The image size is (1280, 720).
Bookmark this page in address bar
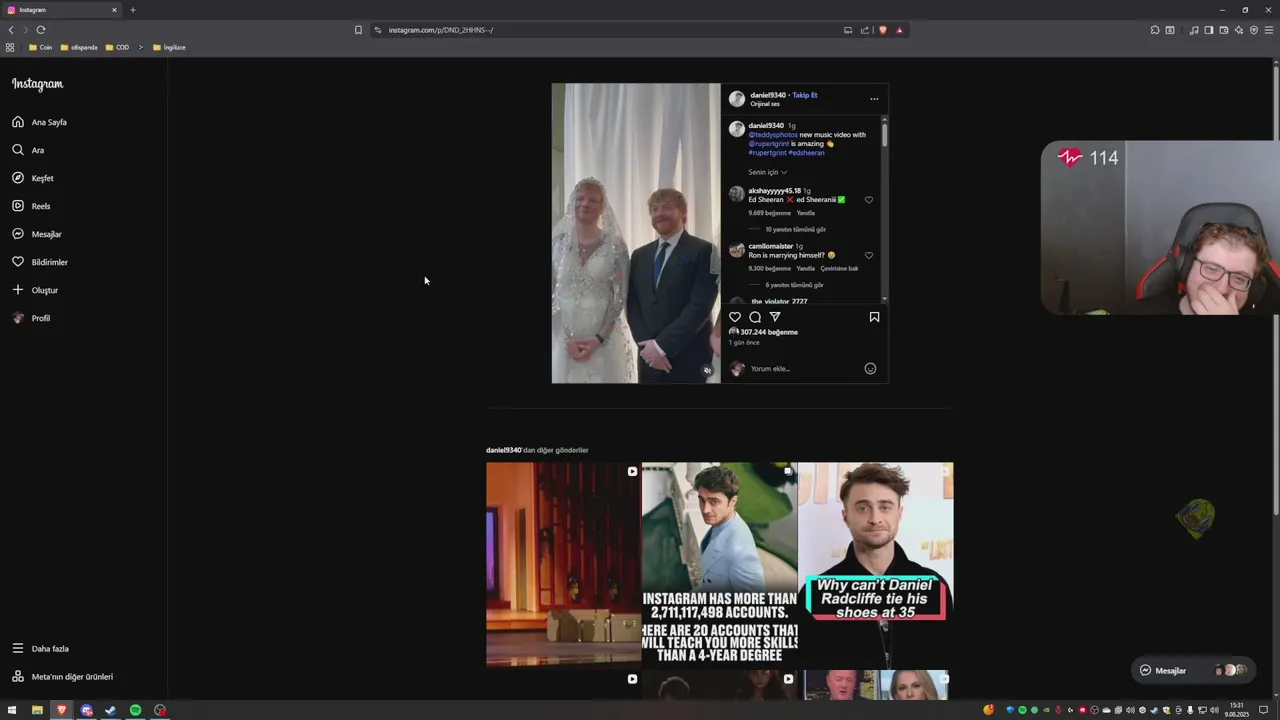tap(358, 30)
